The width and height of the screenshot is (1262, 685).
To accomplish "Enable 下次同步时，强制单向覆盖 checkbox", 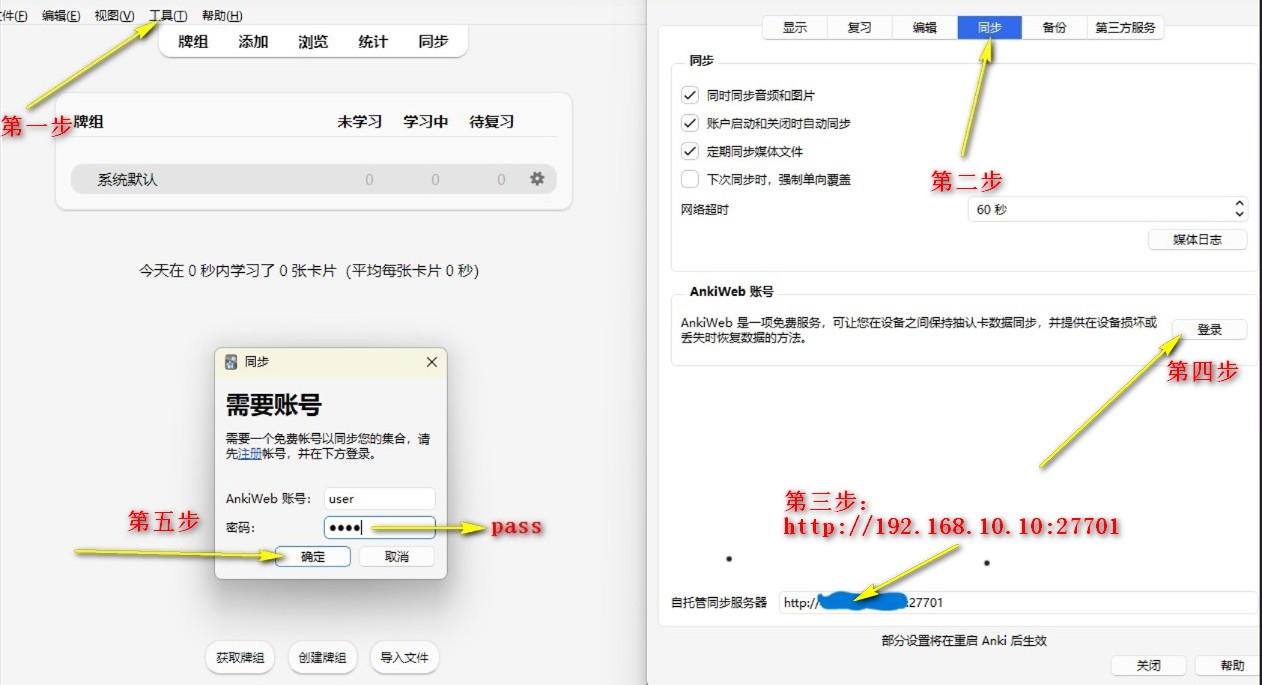I will pyautogui.click(x=689, y=179).
